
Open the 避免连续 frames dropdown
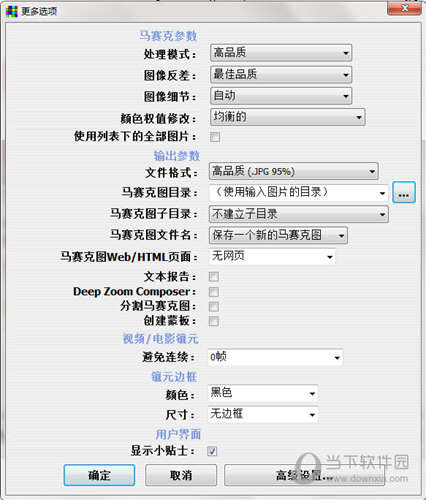pos(275,357)
